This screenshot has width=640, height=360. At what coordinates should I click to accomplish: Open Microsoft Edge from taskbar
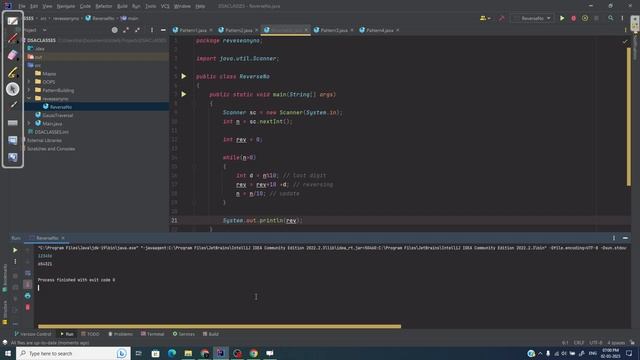coord(172,353)
